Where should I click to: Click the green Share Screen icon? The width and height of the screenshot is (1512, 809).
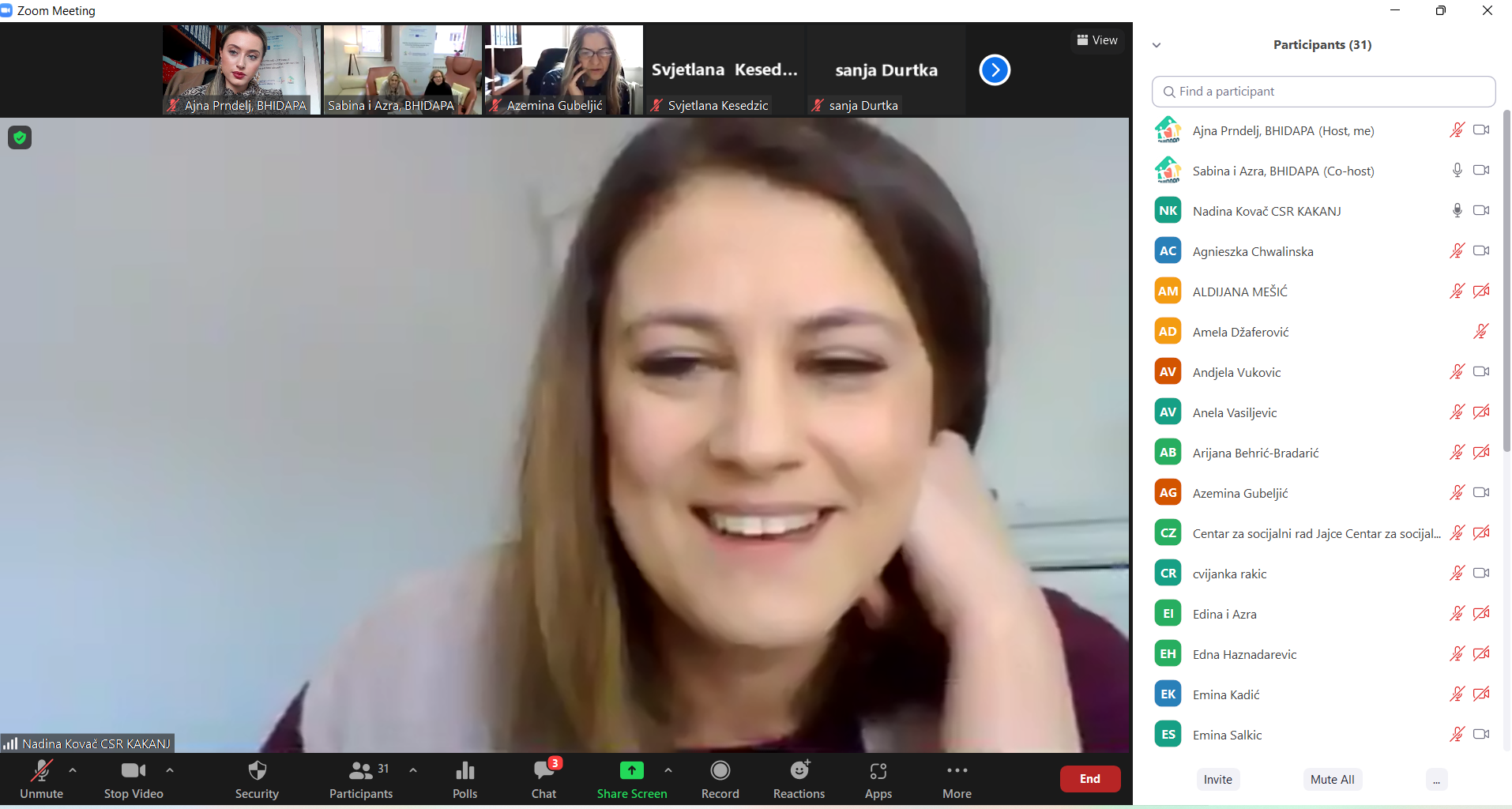pyautogui.click(x=631, y=770)
